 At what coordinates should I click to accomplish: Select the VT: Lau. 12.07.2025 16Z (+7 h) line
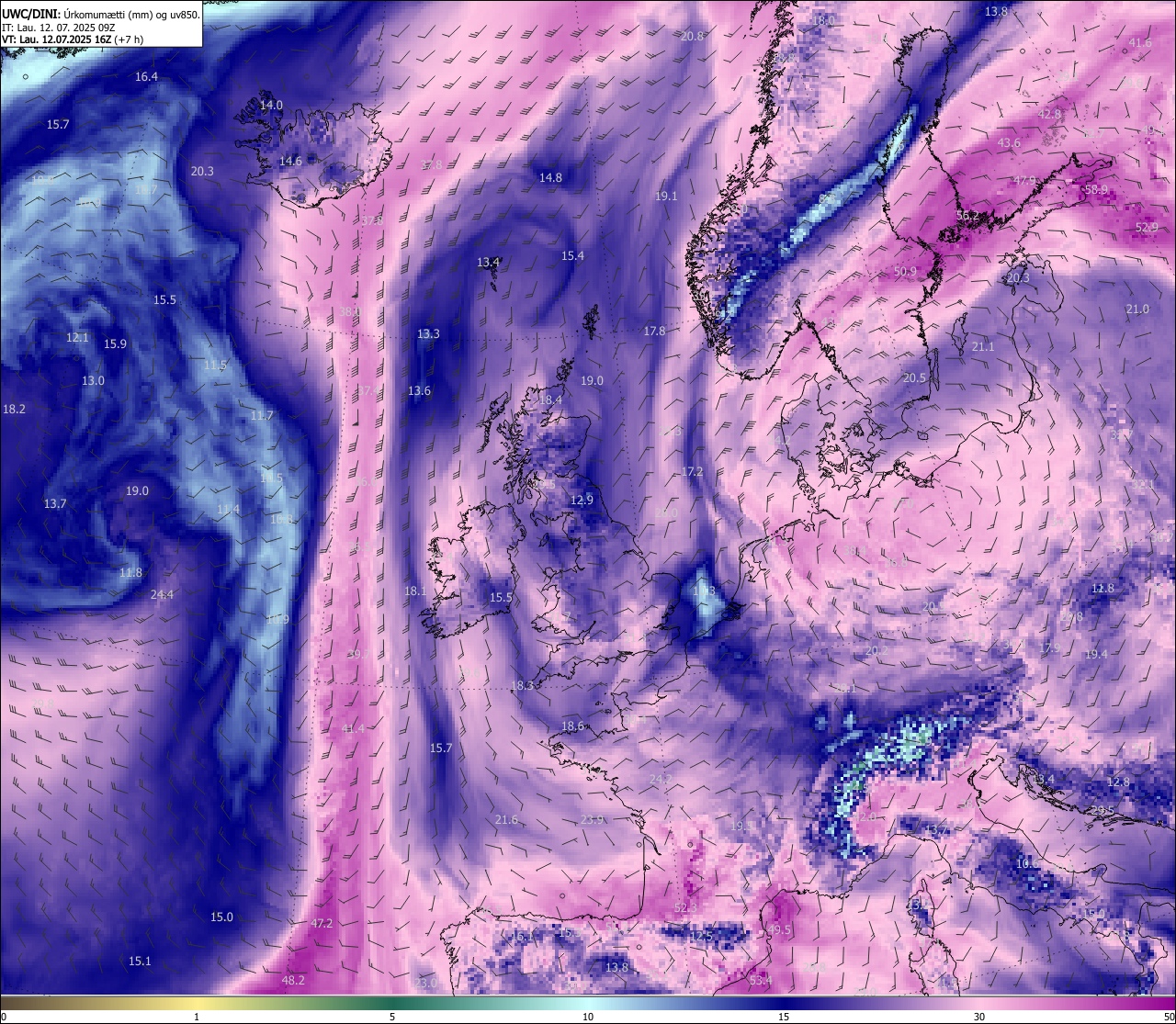(72, 39)
